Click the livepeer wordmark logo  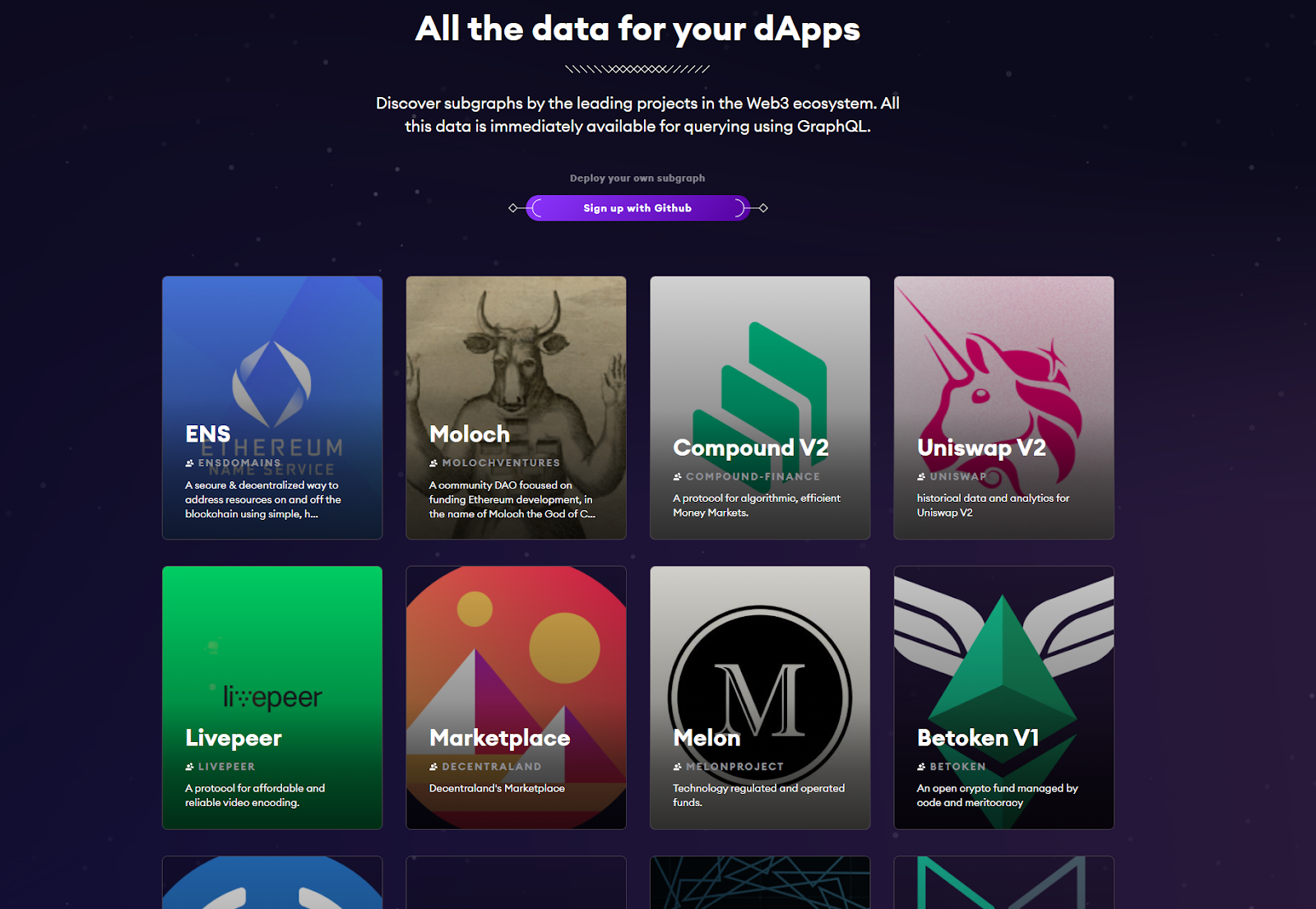pyautogui.click(x=272, y=698)
